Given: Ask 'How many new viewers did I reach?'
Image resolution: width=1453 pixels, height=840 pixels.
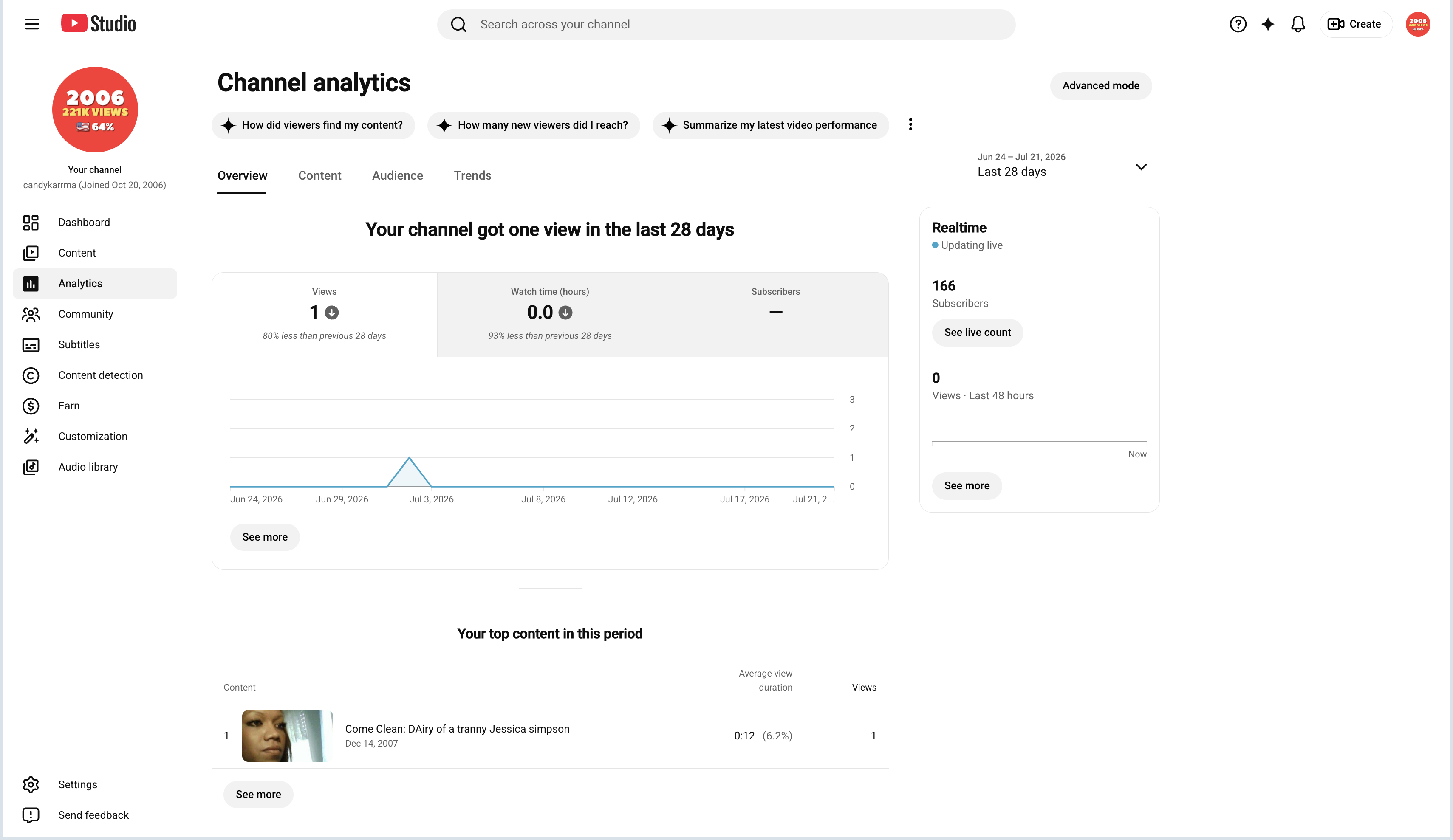Looking at the screenshot, I should tap(533, 125).
